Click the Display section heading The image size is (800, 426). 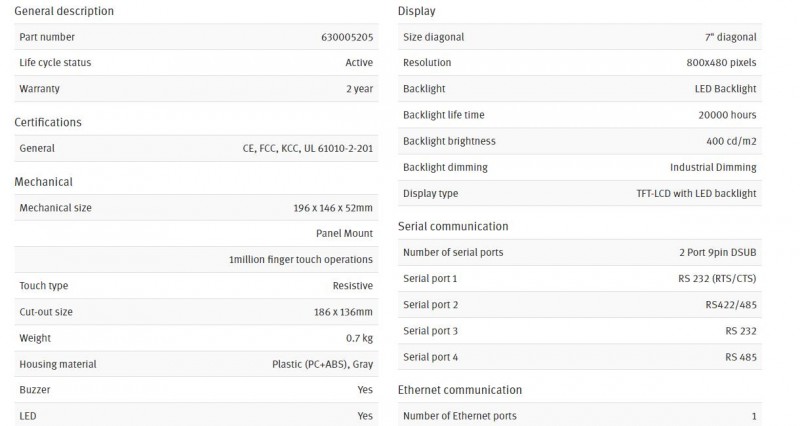pos(416,11)
